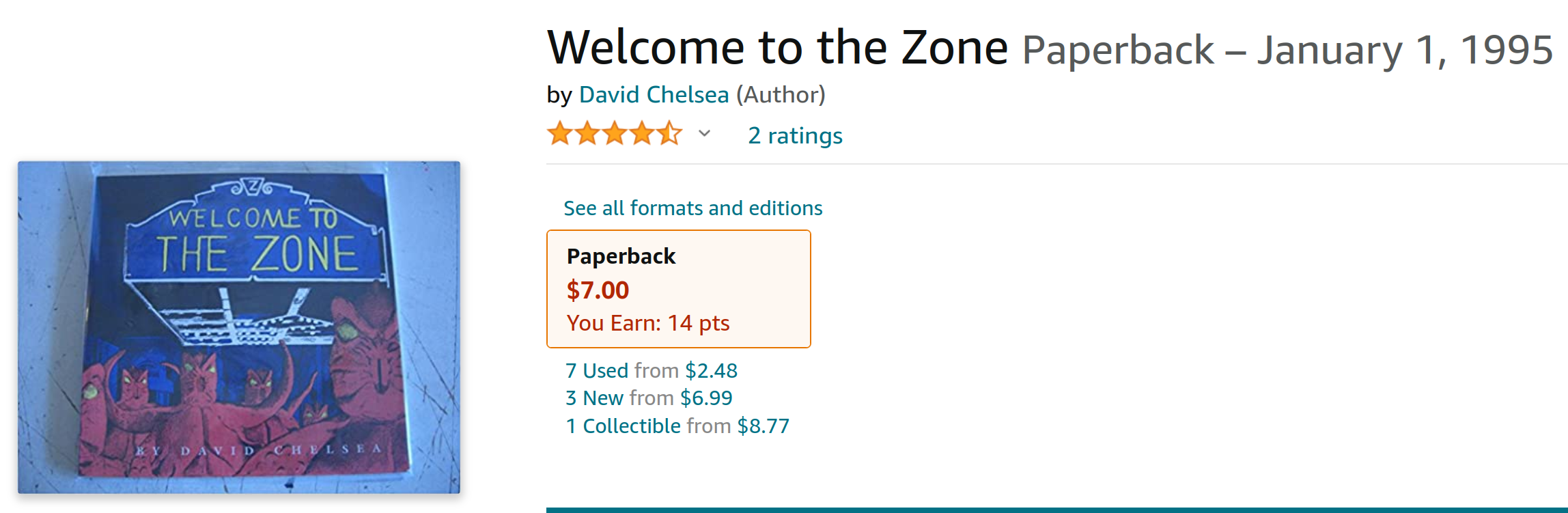
Task: Click the $2.48 used price
Action: [x=712, y=370]
